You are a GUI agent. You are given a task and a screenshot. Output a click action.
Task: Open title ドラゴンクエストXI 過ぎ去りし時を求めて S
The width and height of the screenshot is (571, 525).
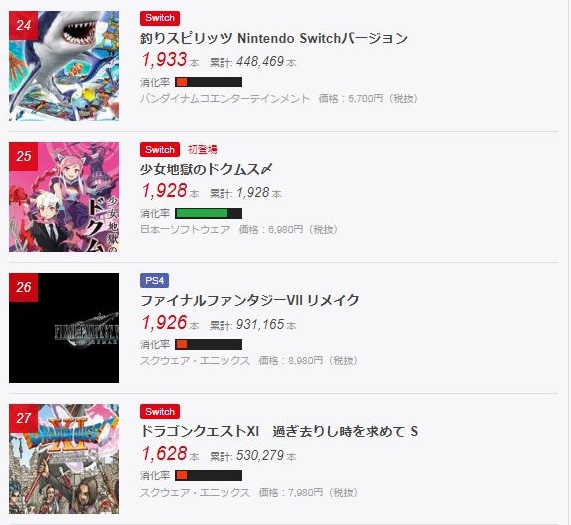279,432
